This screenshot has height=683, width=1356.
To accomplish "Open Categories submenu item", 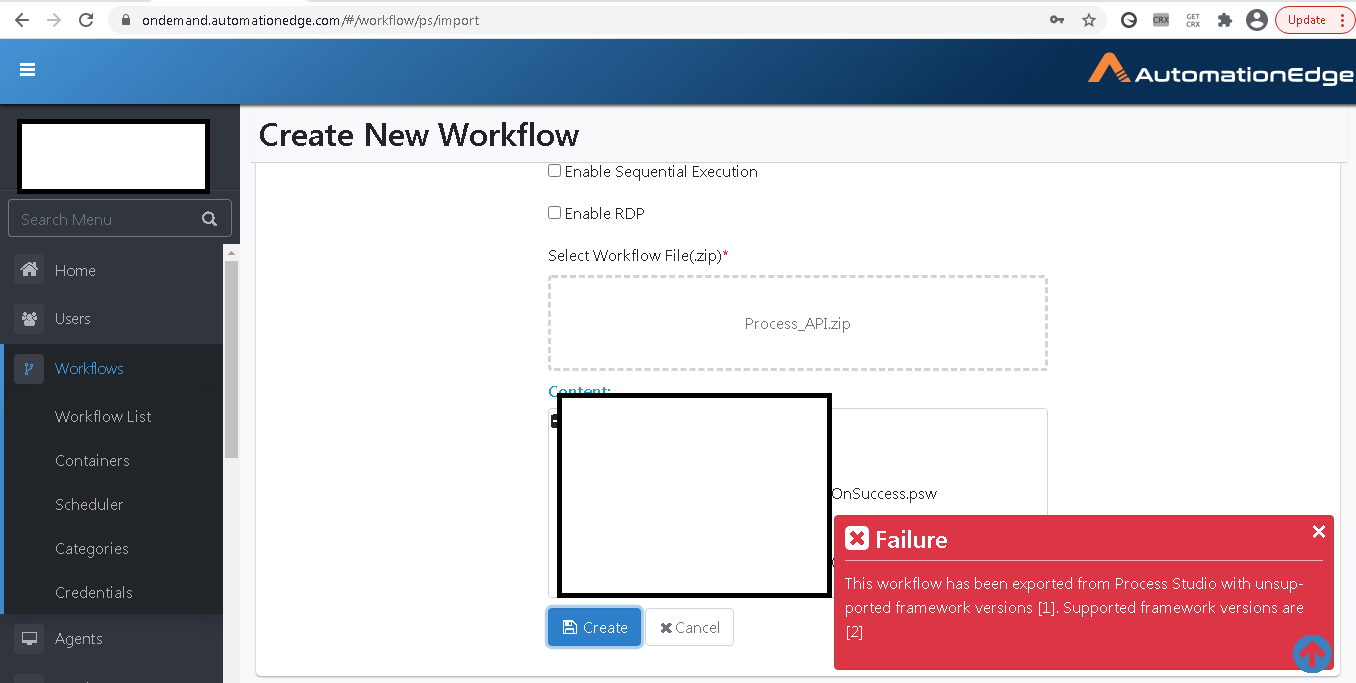I will tap(91, 548).
